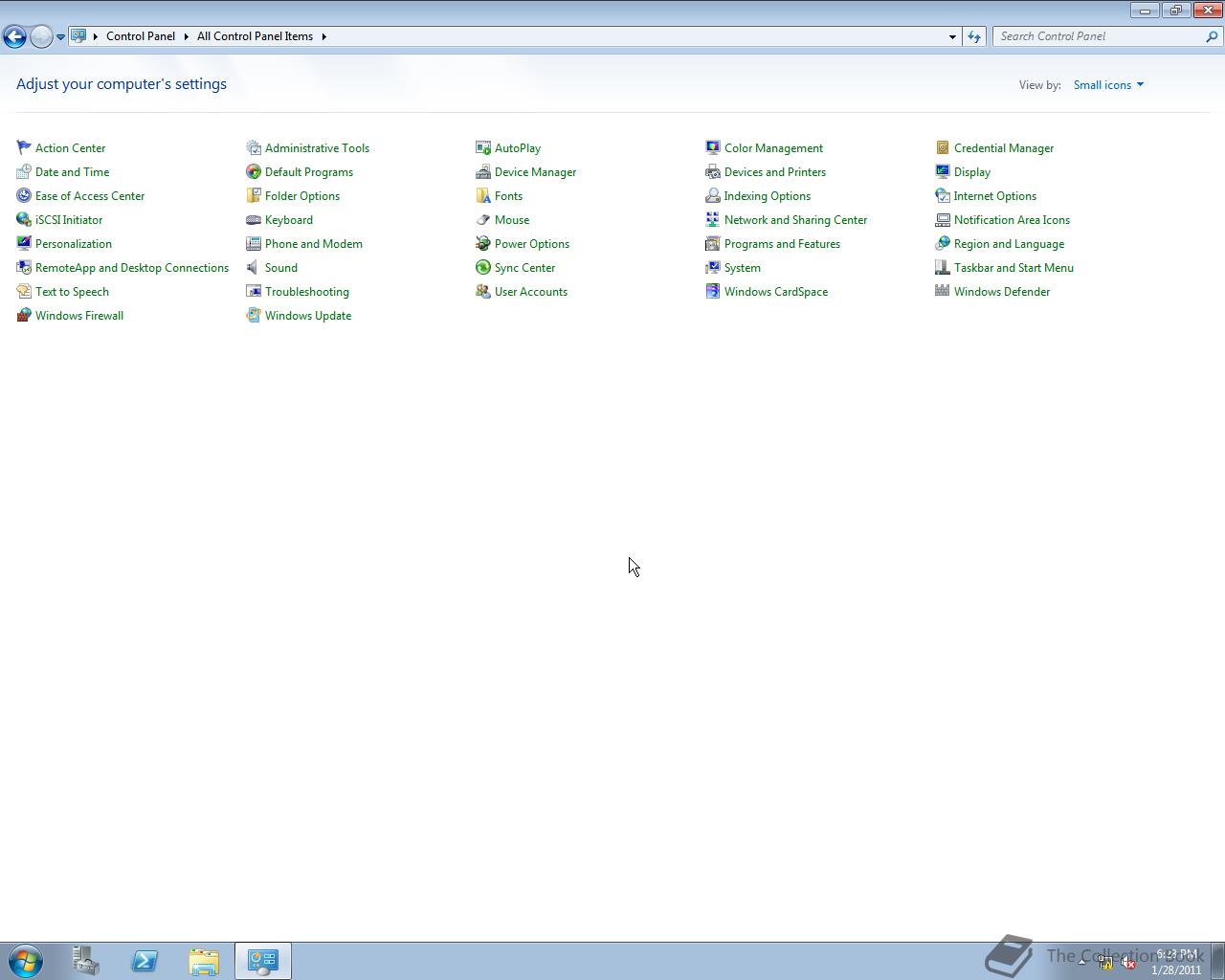Click the Windows Defender icon
The height and width of the screenshot is (980, 1225).
(x=943, y=291)
